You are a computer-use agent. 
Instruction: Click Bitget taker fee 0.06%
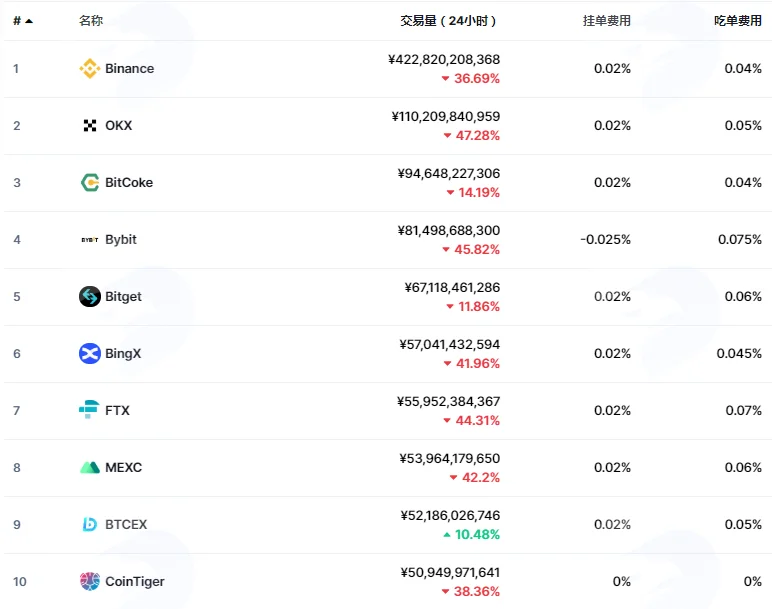click(743, 296)
